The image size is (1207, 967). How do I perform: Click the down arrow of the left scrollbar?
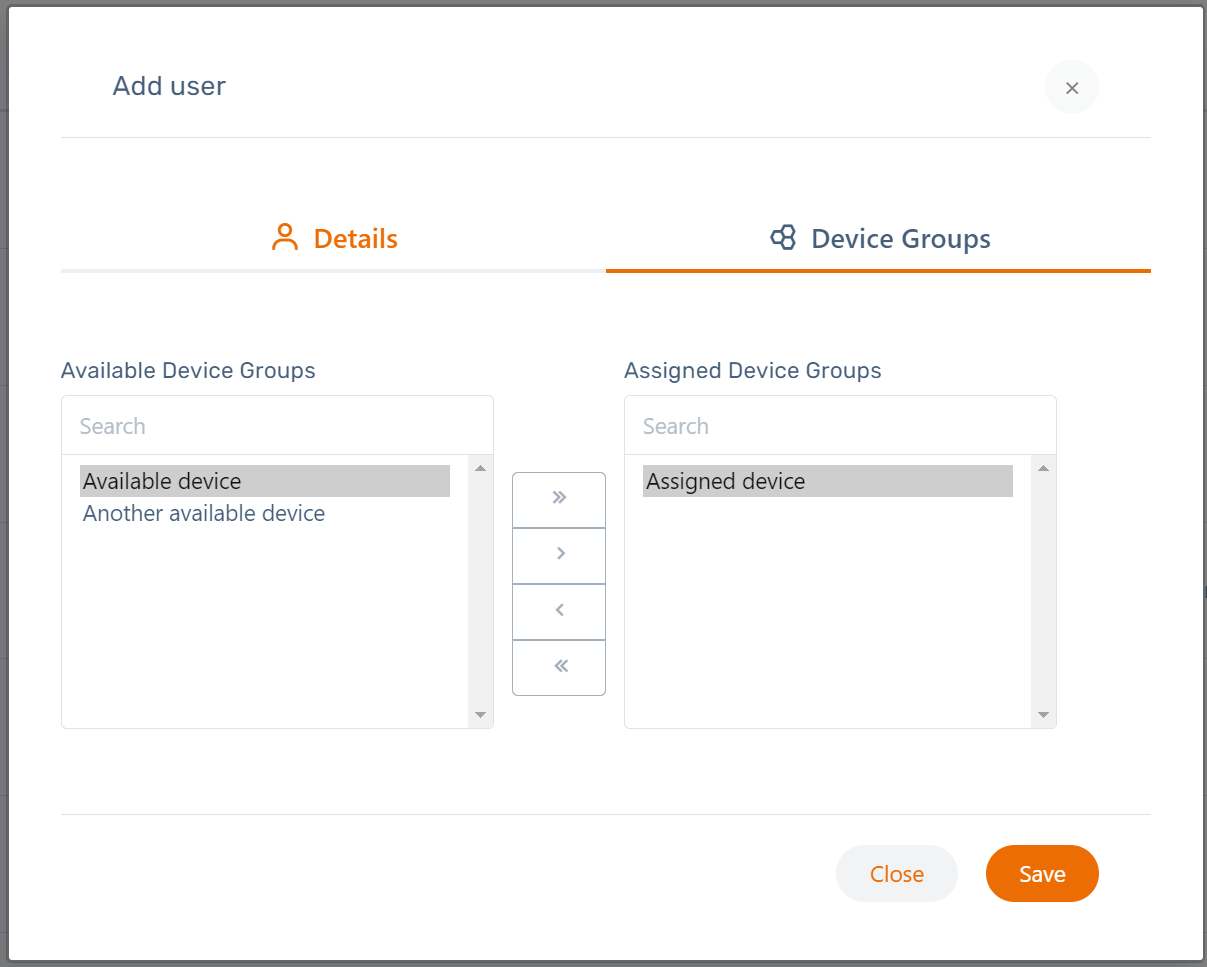coord(480,715)
